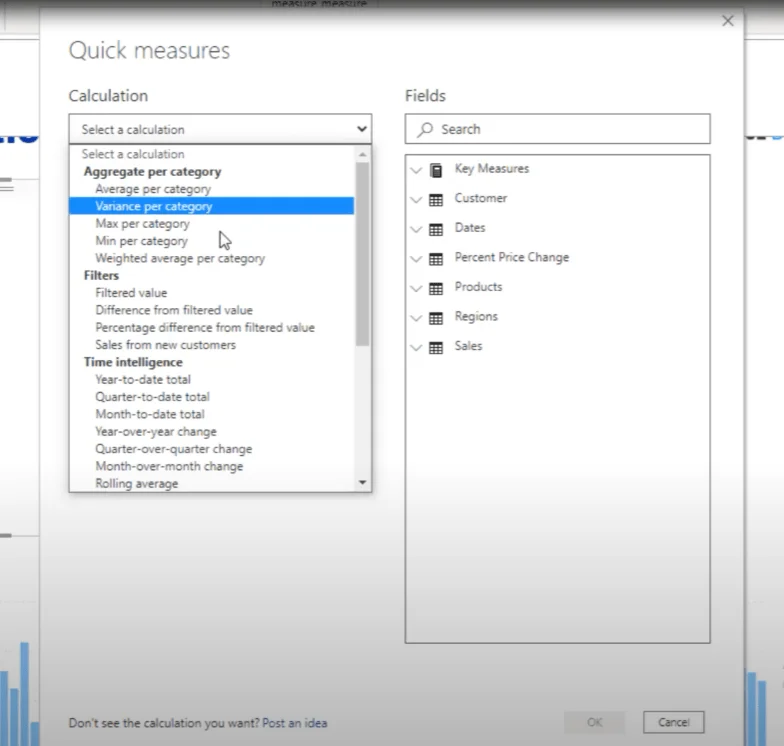Expand the Customer table chevron
The width and height of the screenshot is (784, 746).
pyautogui.click(x=416, y=200)
